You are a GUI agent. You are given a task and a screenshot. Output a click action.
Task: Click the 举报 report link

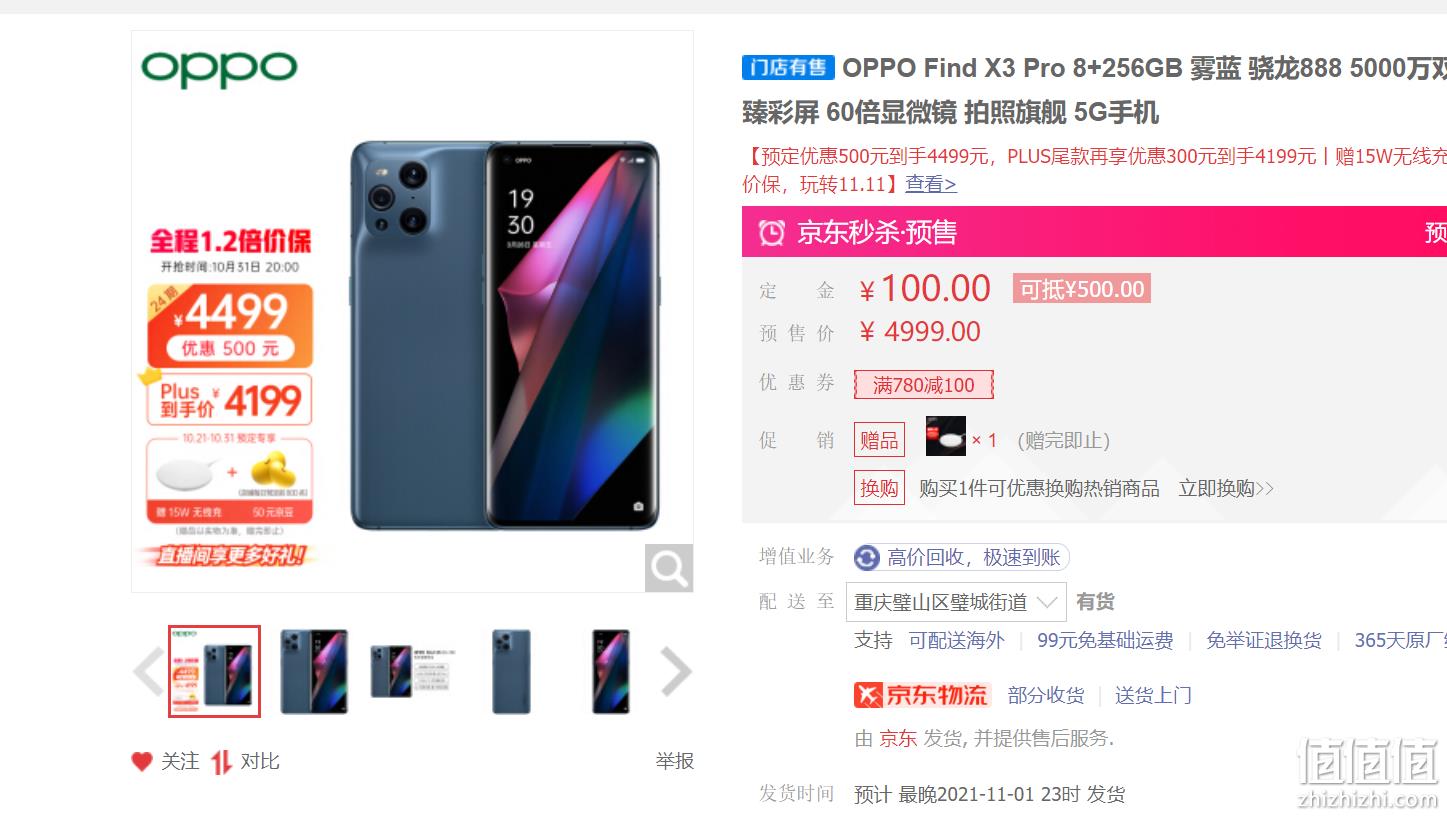[x=675, y=762]
